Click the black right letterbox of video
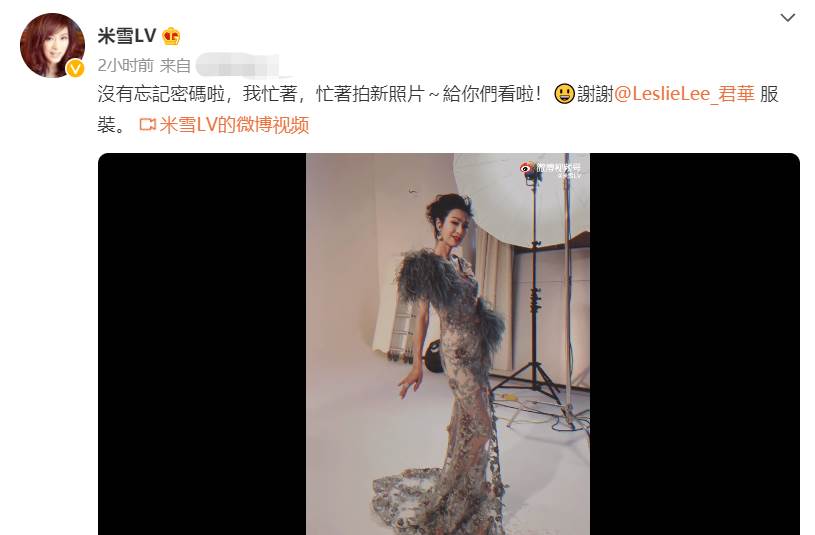Image resolution: width=815 pixels, height=535 pixels. 694,344
